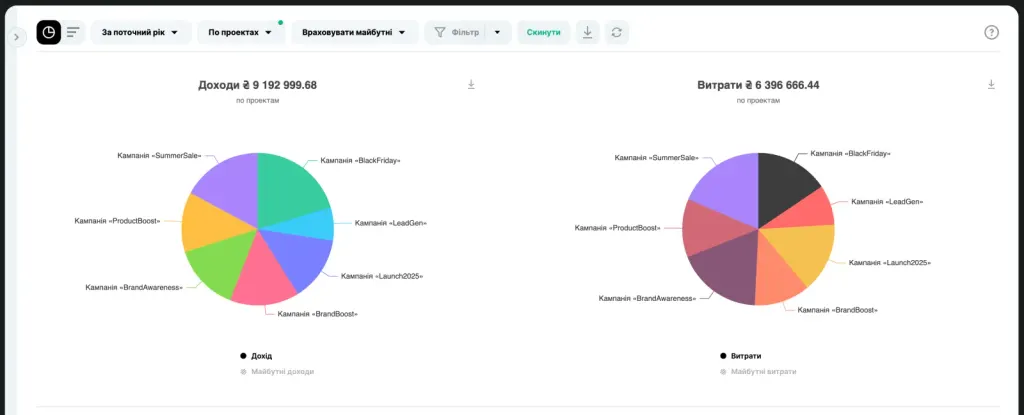Select orange BrandBoost slice in expenses pie

pos(776,278)
